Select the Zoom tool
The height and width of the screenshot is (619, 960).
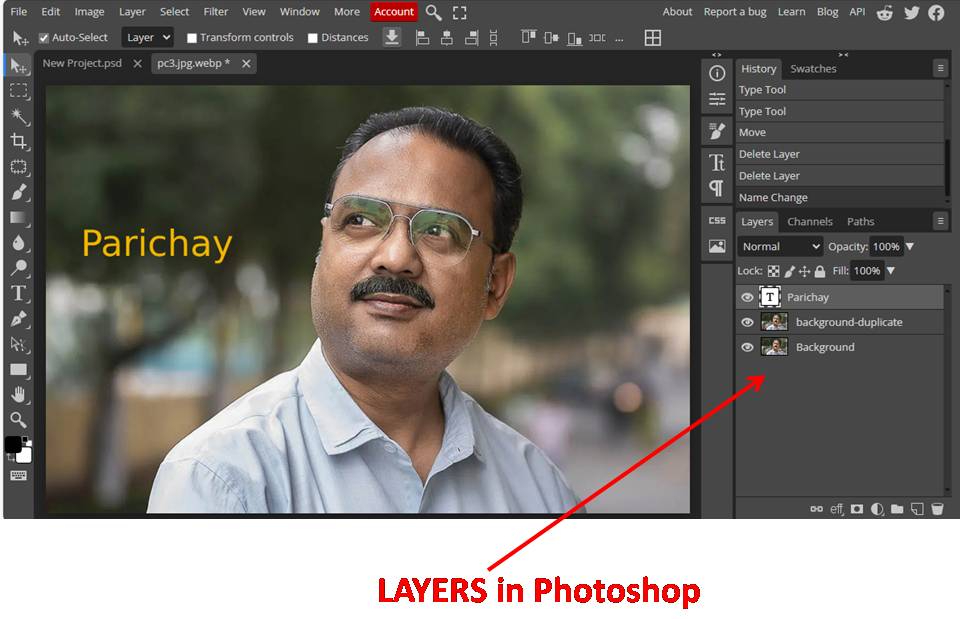coord(19,420)
